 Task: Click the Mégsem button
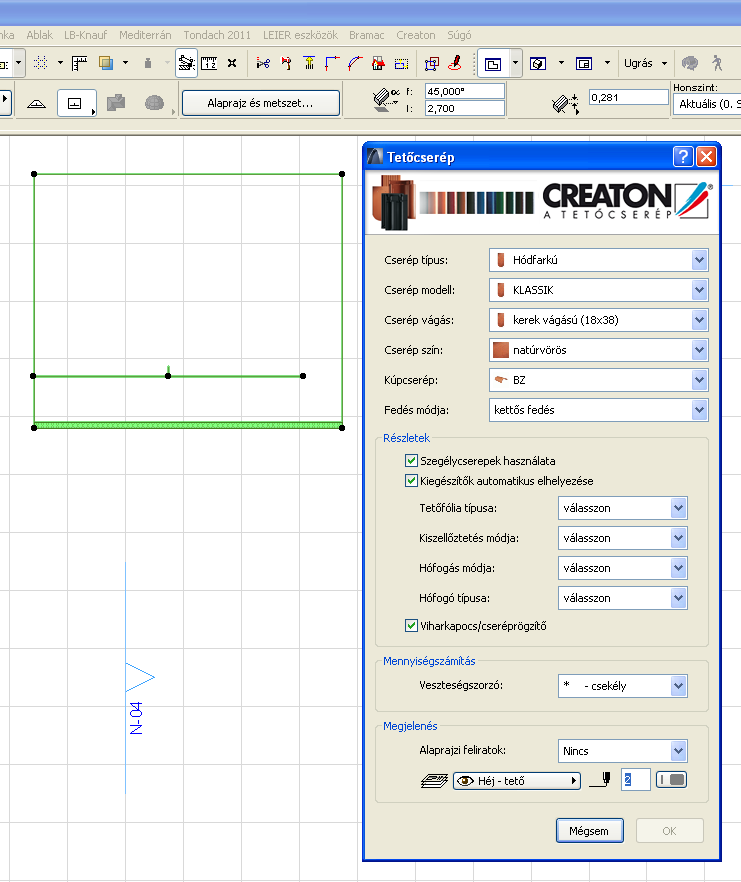pos(589,831)
